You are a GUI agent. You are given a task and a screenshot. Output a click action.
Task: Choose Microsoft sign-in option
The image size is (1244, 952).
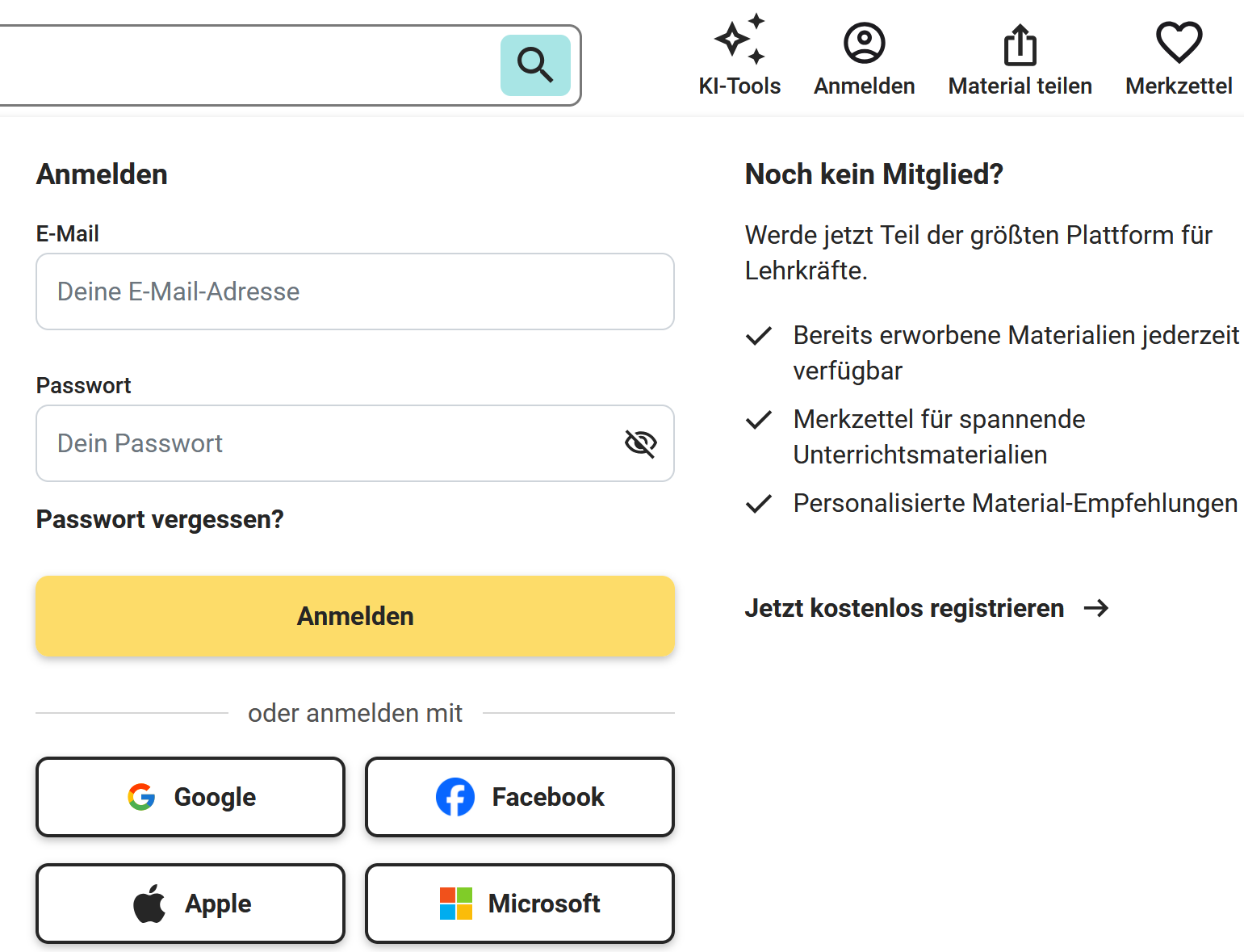tap(520, 904)
